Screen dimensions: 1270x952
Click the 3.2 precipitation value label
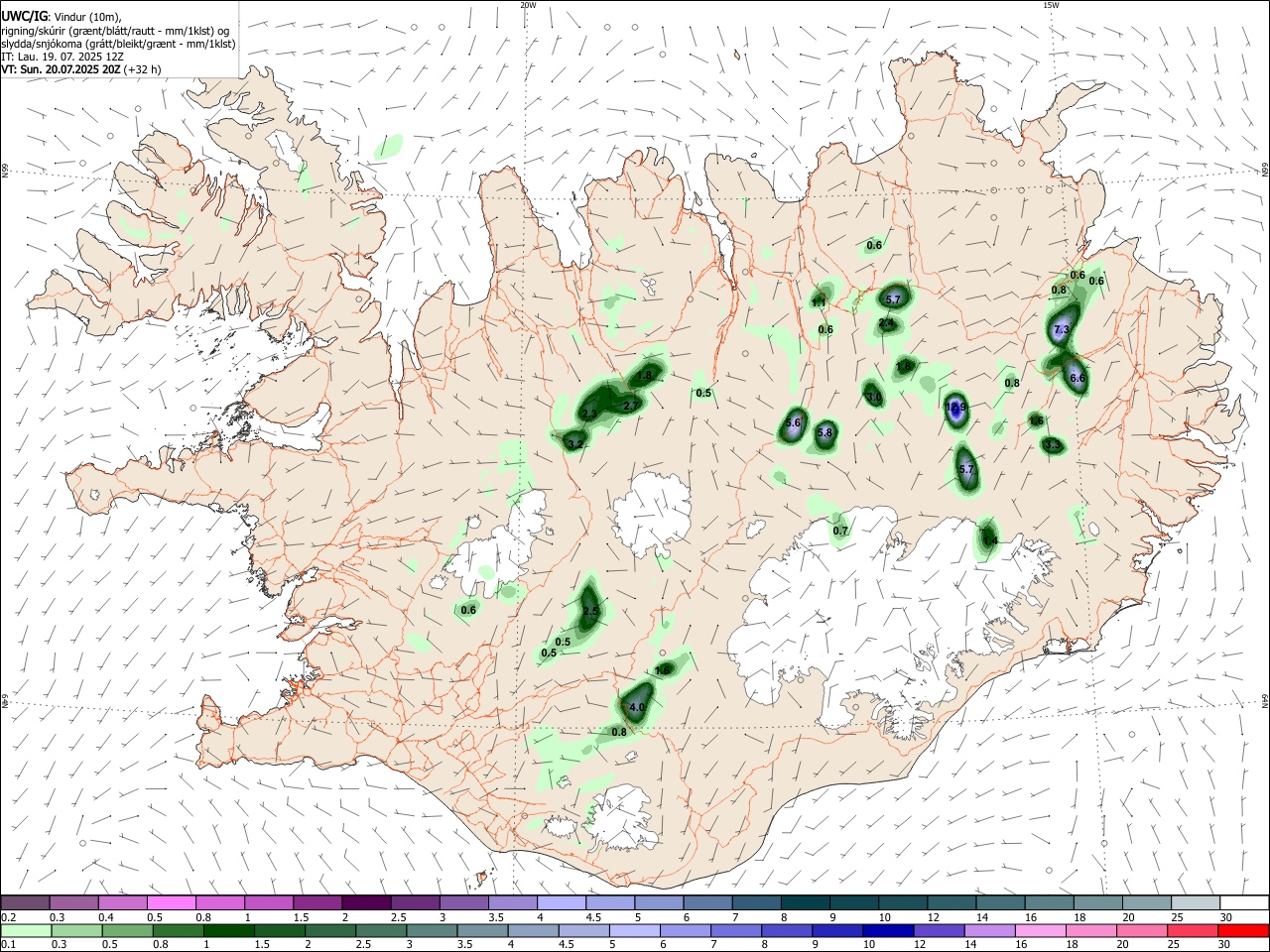coord(575,443)
